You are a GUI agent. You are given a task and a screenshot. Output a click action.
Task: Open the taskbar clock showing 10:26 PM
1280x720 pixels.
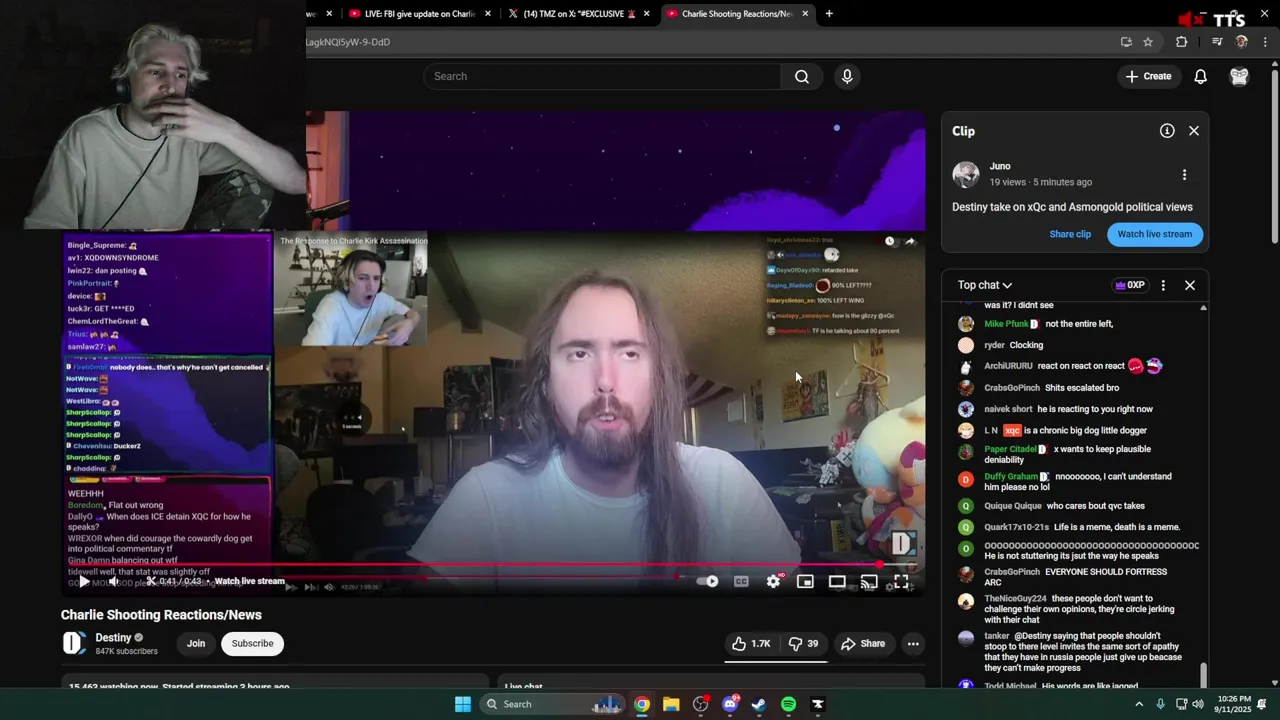[1234, 704]
